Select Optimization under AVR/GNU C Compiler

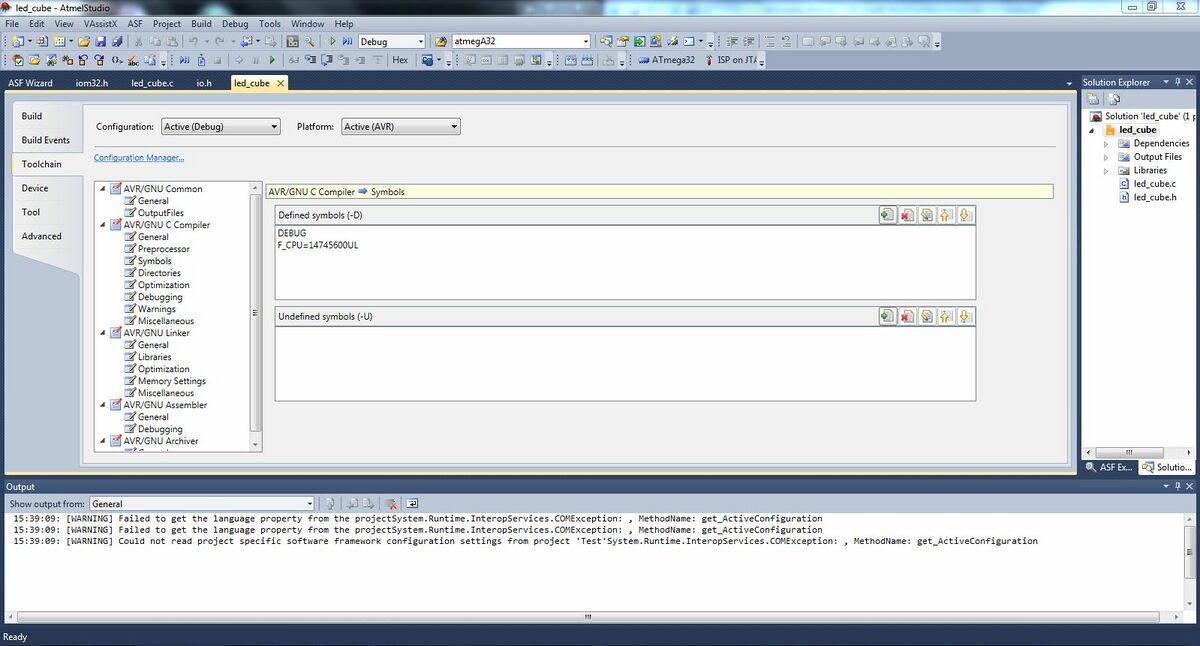[x=163, y=285]
